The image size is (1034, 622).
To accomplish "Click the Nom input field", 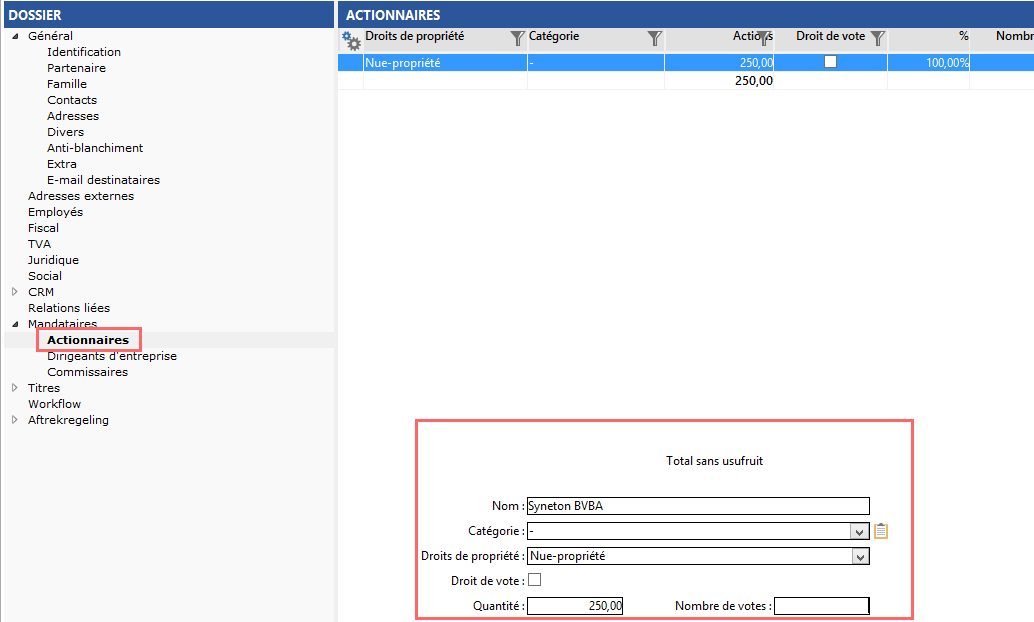I will coord(697,506).
